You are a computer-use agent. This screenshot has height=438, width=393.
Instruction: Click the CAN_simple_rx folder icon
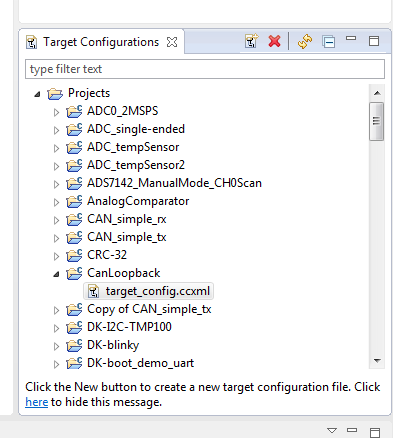74,219
